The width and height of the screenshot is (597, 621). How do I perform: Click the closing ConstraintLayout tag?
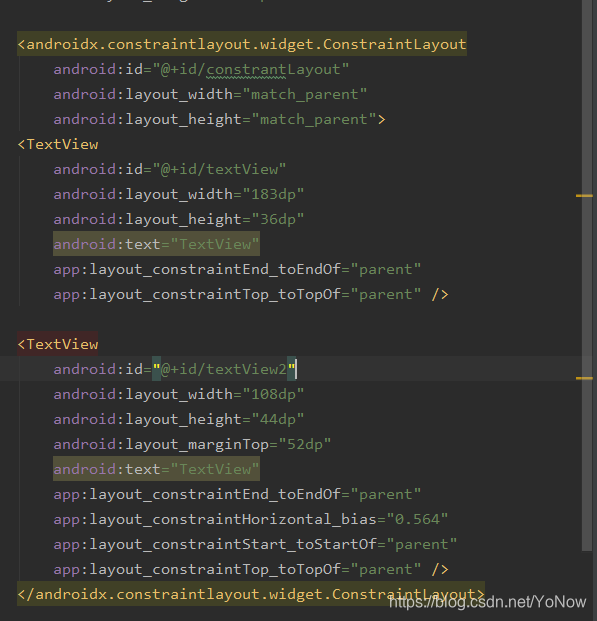point(251,594)
